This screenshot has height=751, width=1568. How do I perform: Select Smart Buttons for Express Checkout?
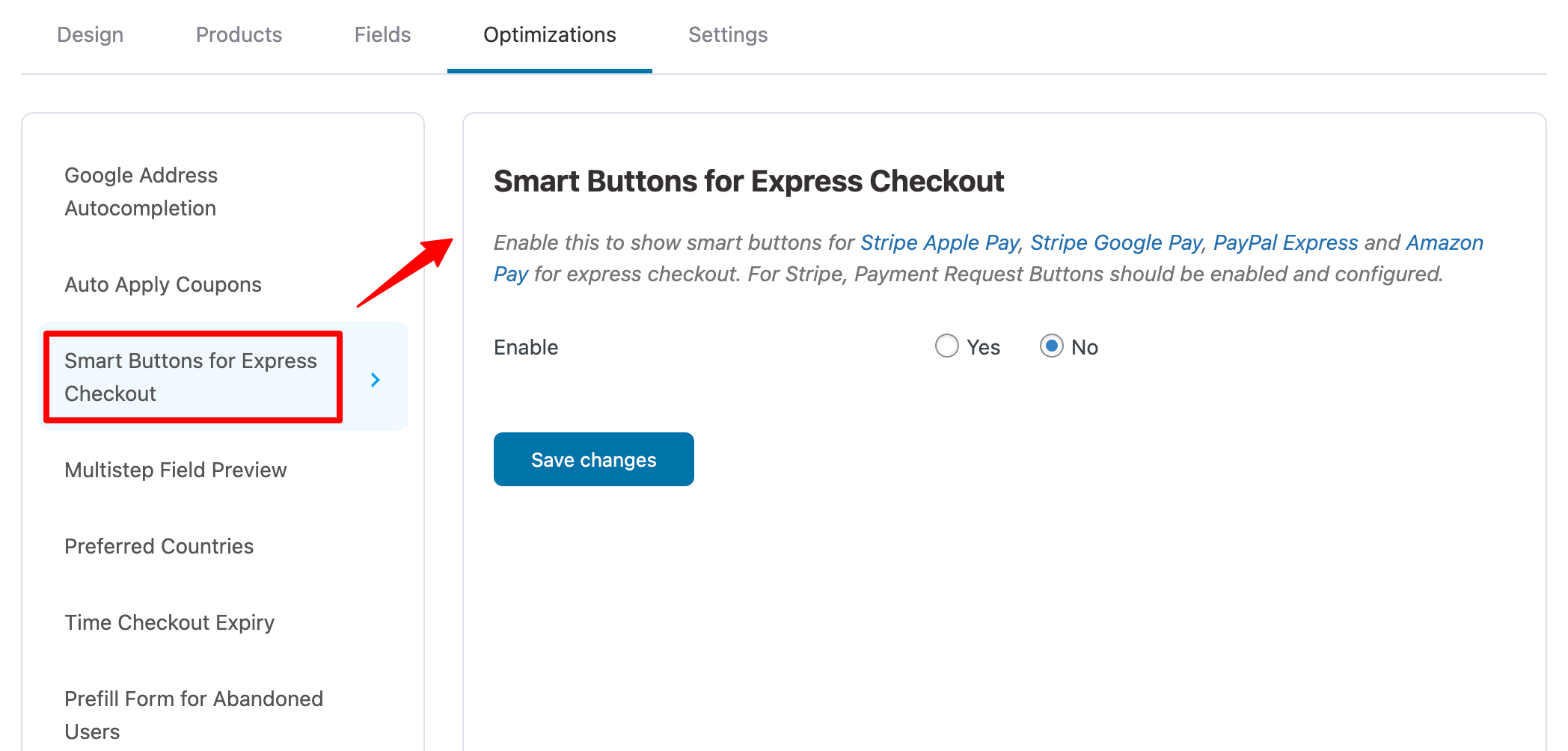click(x=191, y=376)
